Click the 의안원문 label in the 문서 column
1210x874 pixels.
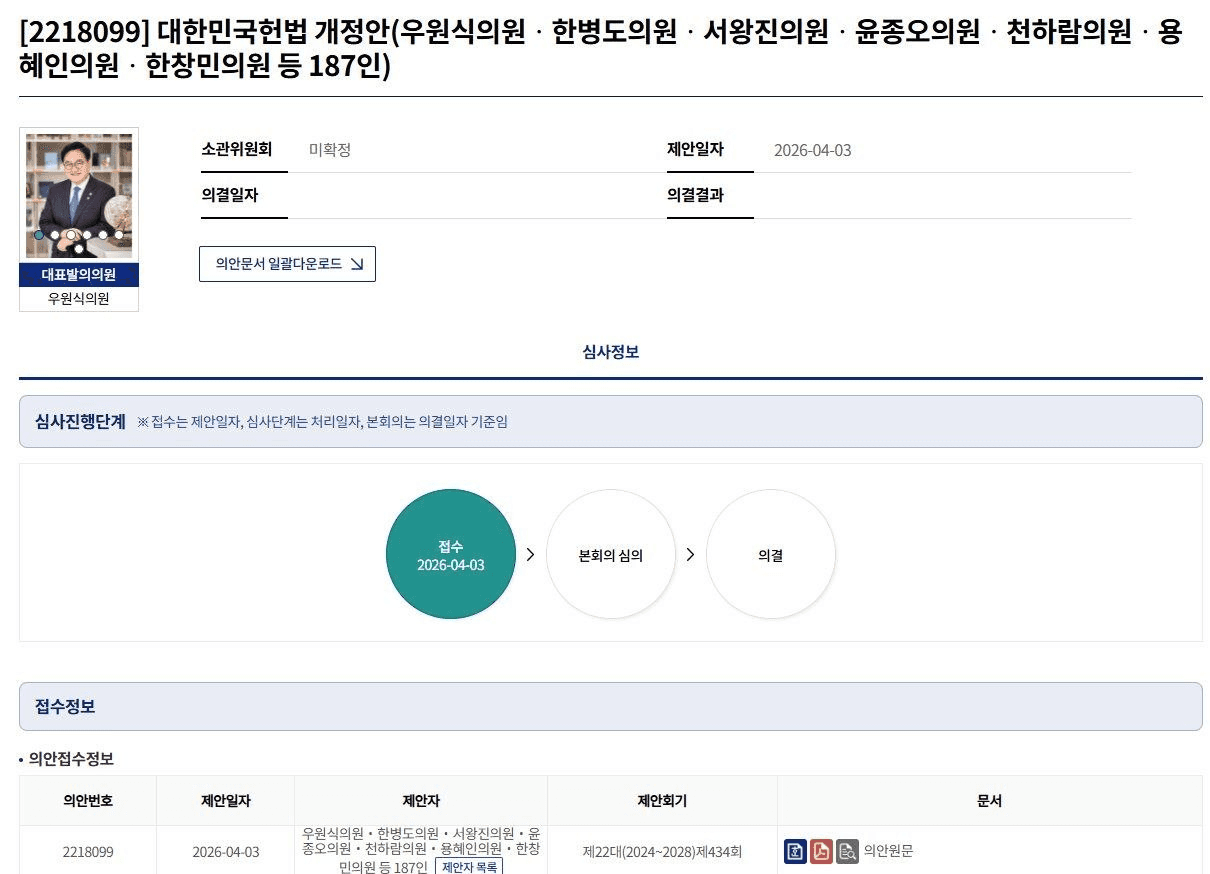click(x=888, y=851)
